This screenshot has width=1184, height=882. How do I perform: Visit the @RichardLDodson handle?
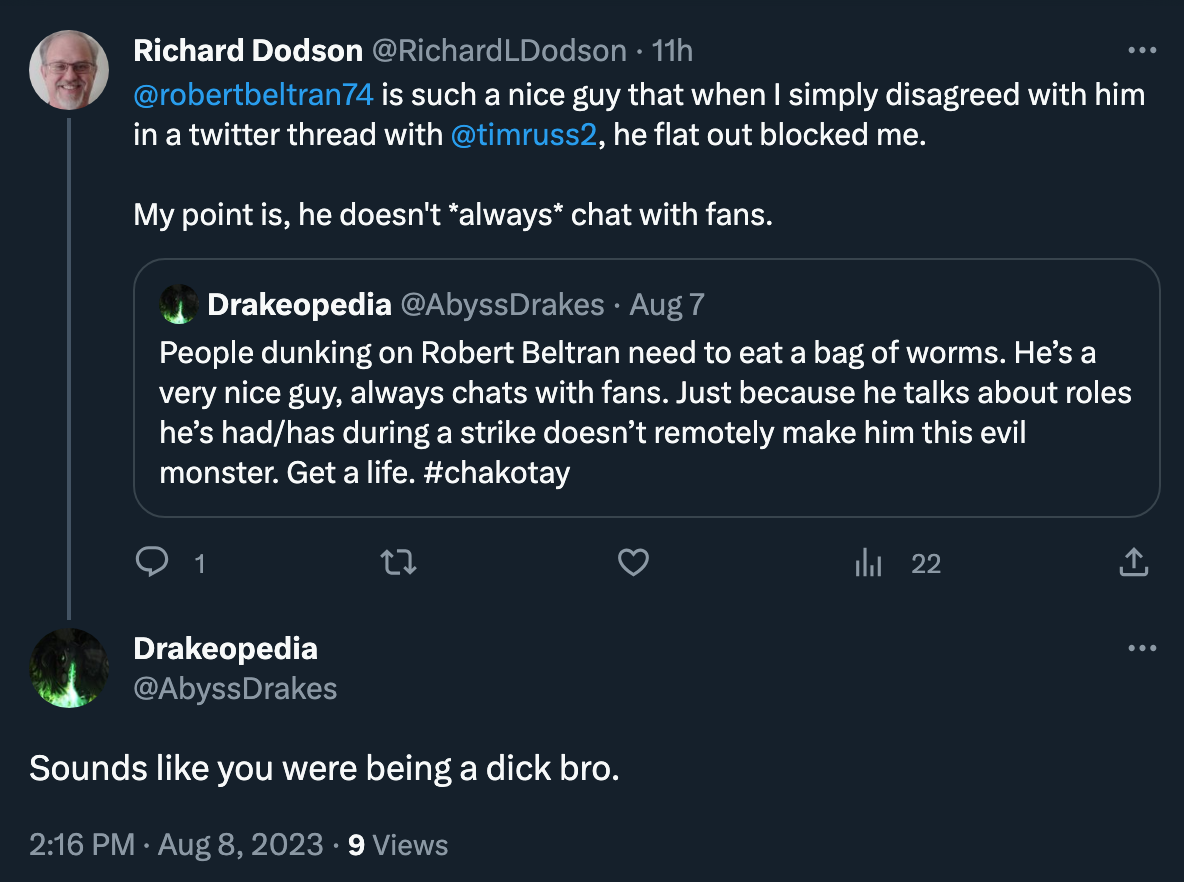pos(498,51)
